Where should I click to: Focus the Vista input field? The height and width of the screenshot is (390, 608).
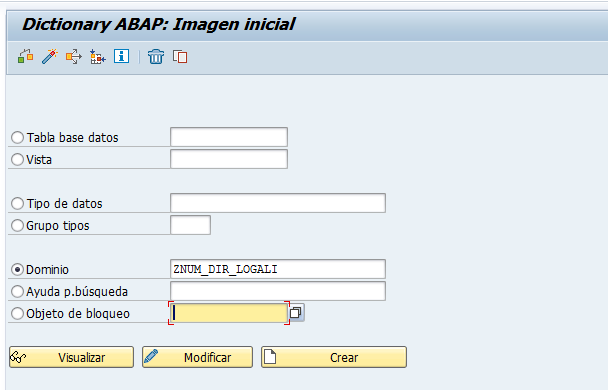point(229,159)
